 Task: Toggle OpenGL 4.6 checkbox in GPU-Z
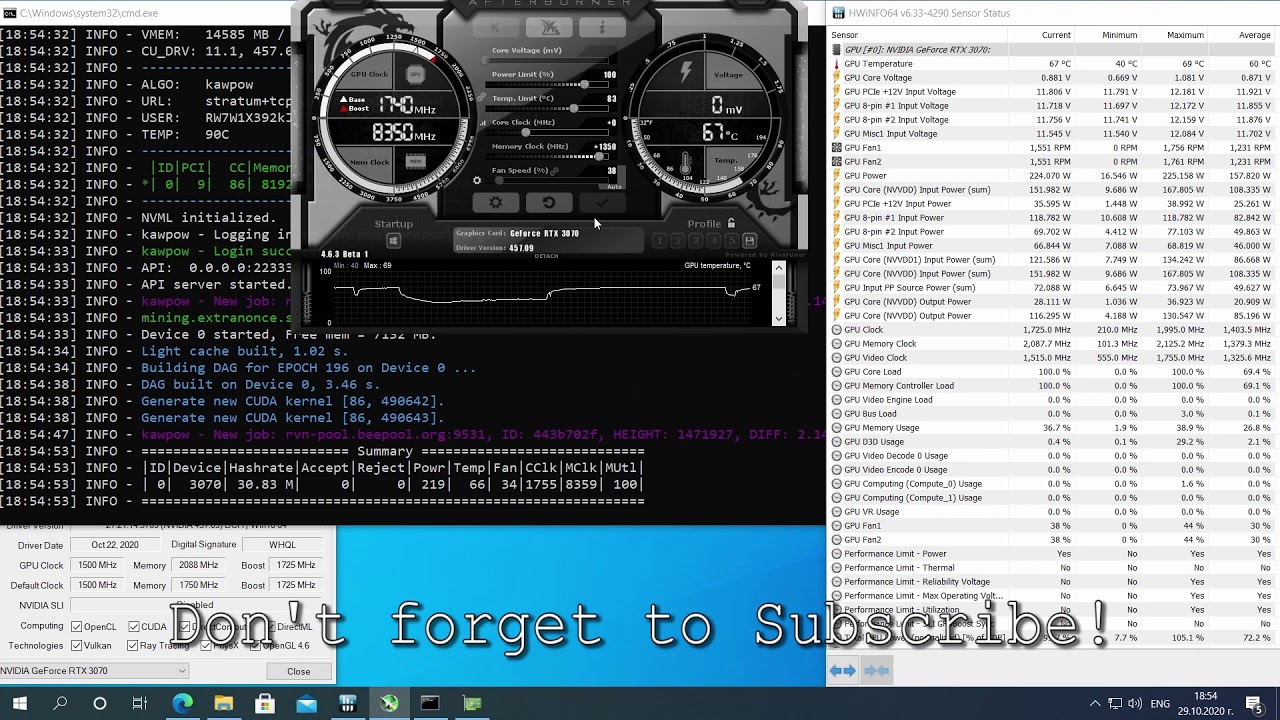pyautogui.click(x=254, y=646)
